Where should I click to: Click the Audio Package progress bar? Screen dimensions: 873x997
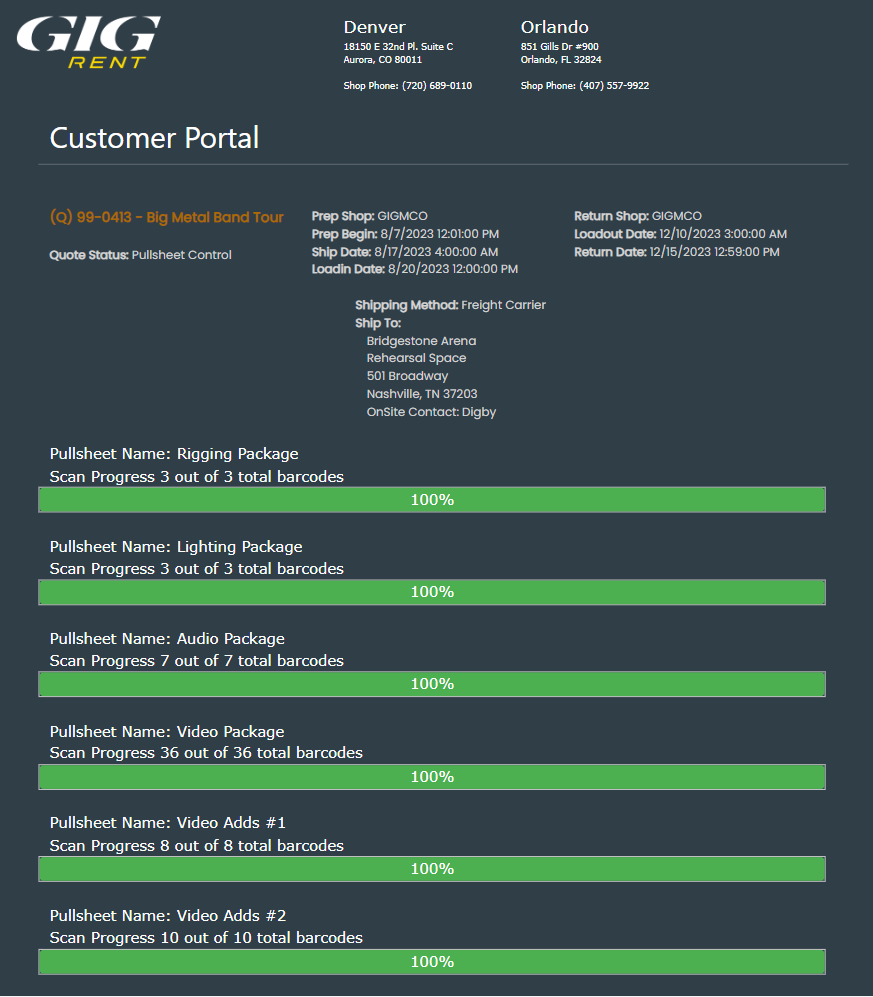pyautogui.click(x=432, y=684)
